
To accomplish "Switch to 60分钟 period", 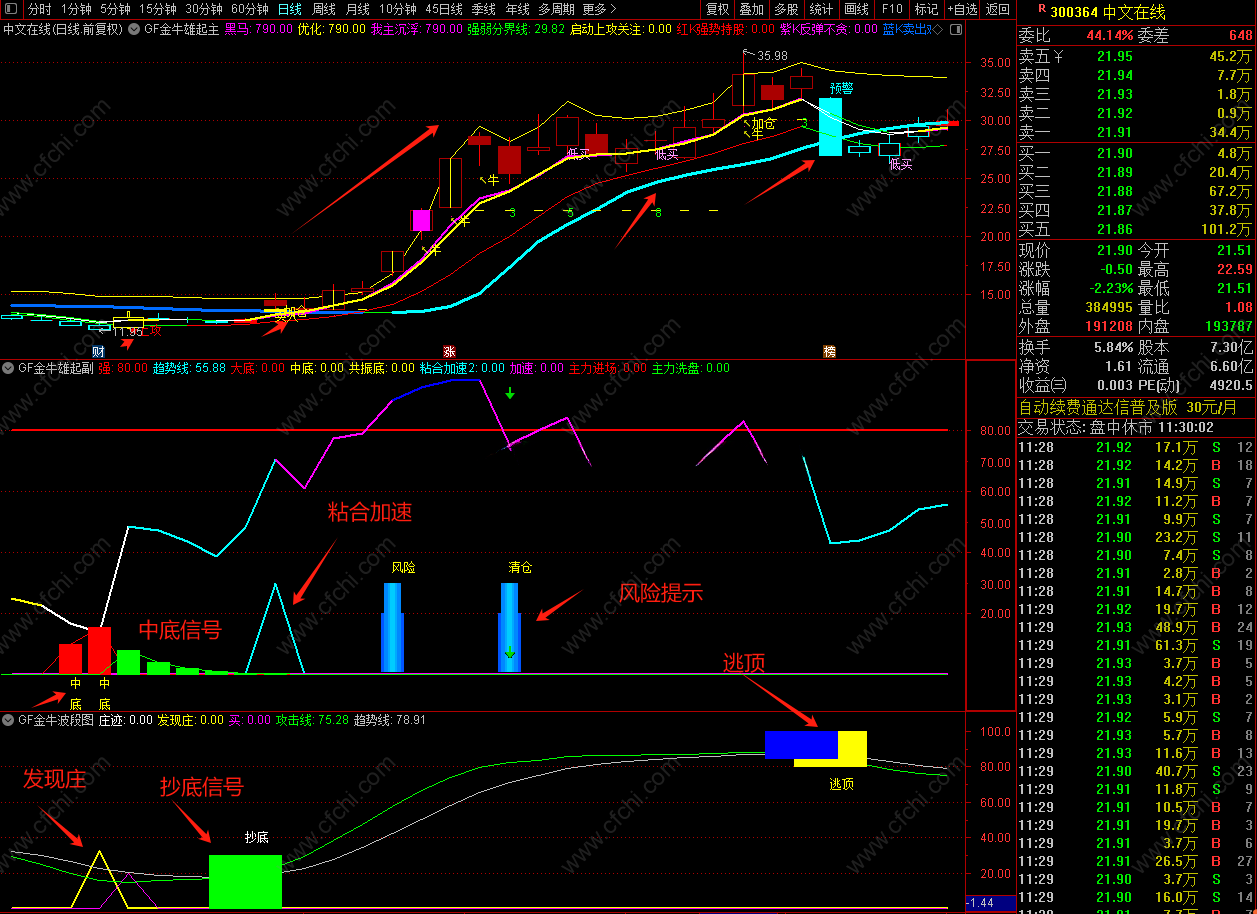I will coord(250,9).
